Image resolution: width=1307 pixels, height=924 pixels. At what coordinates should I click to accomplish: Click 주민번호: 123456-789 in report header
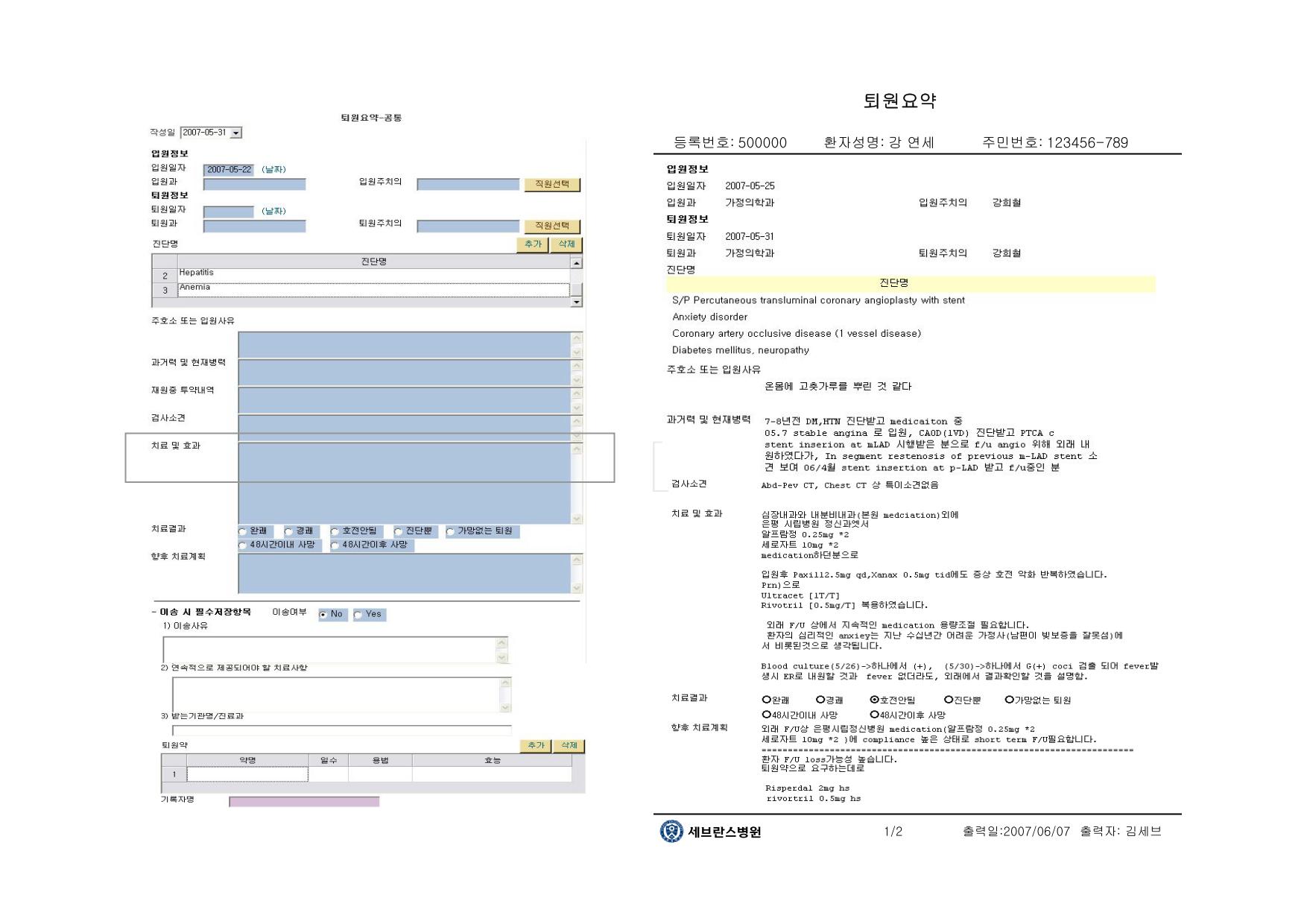pyautogui.click(x=1055, y=143)
